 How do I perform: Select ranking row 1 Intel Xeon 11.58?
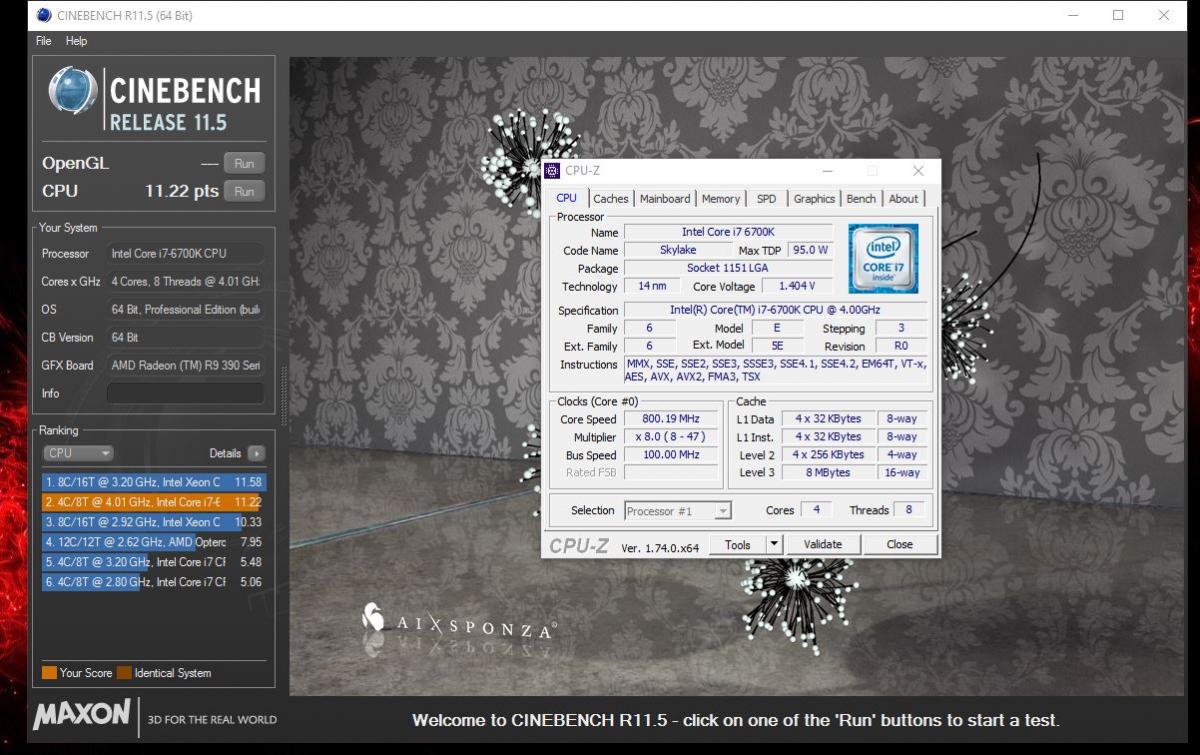154,482
